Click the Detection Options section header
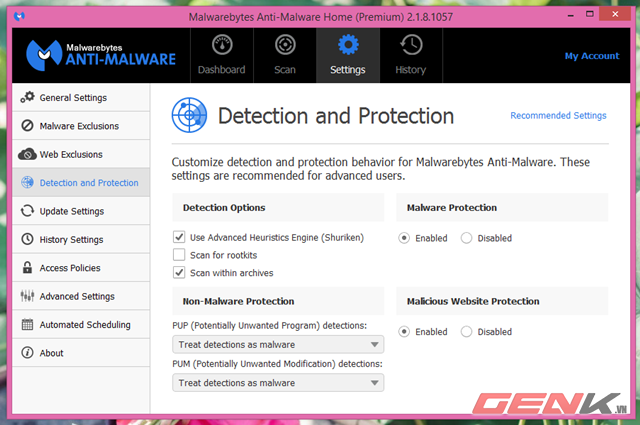 278,207
